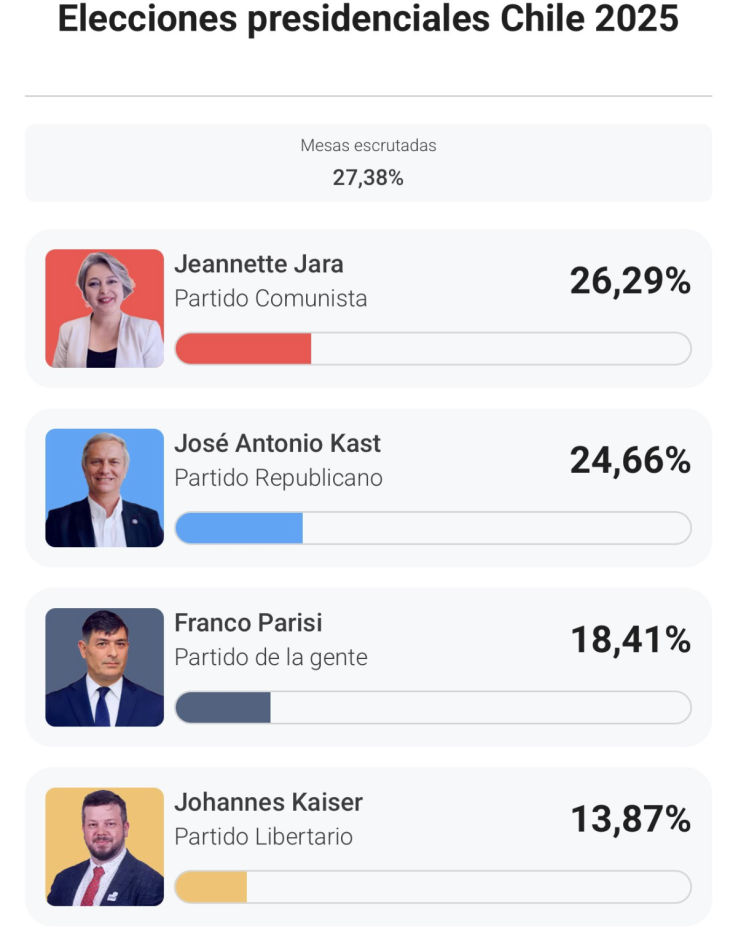Select the Franco Parisi name
This screenshot has width=730, height=936.
pos(249,623)
